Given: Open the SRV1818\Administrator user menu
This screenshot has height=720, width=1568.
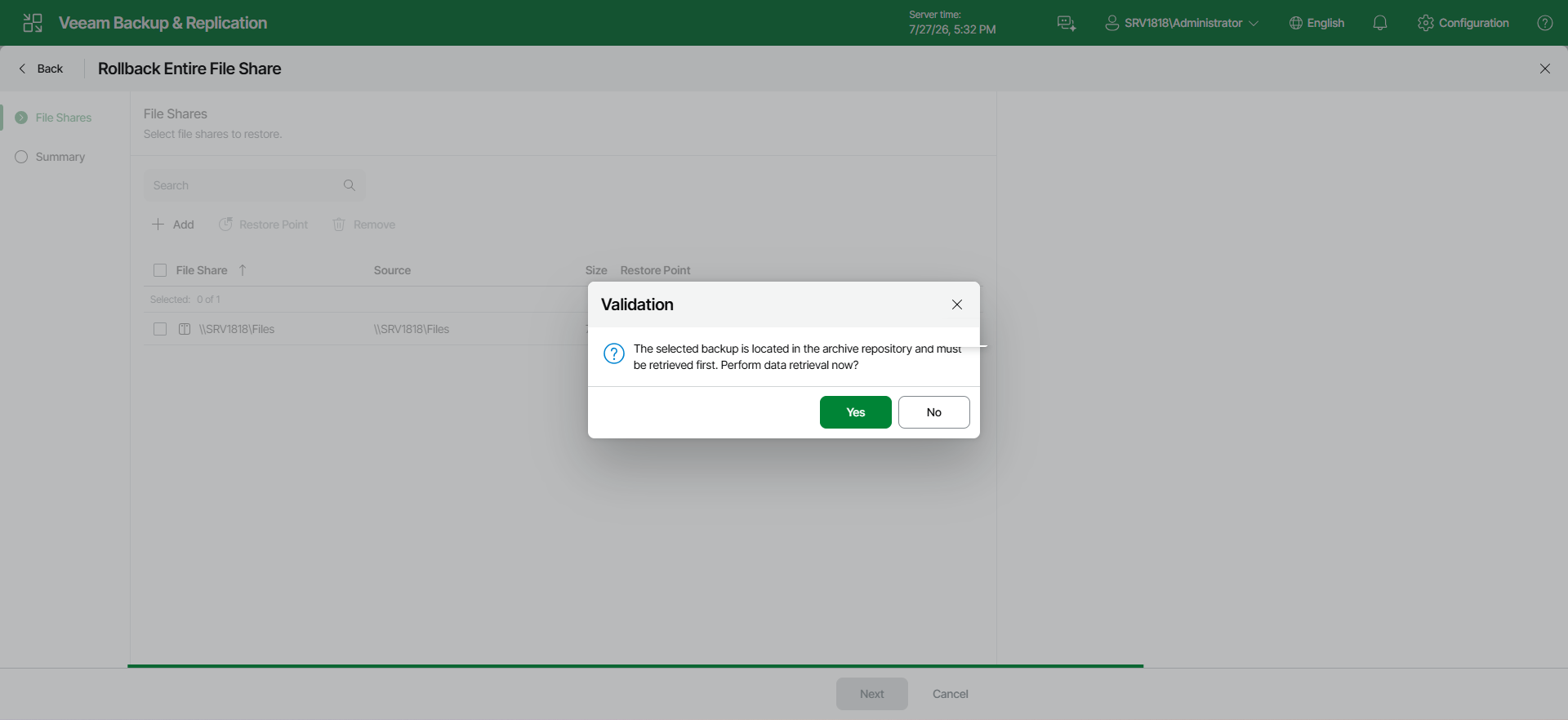Looking at the screenshot, I should pyautogui.click(x=1182, y=23).
